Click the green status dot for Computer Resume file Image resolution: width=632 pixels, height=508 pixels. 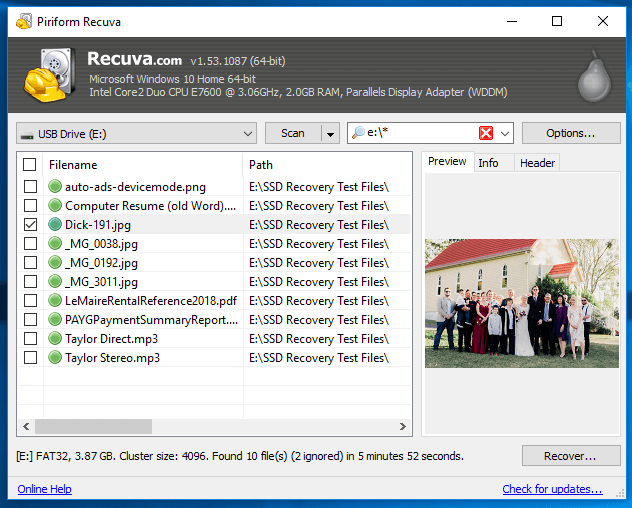[x=54, y=205]
